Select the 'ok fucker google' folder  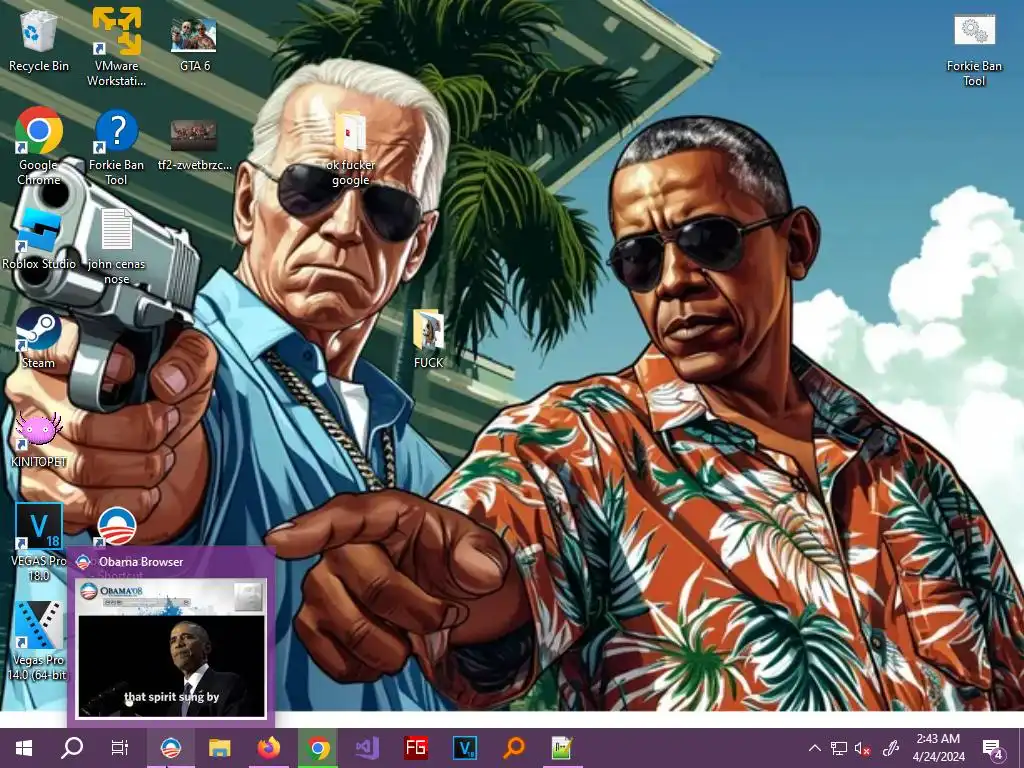point(351,149)
